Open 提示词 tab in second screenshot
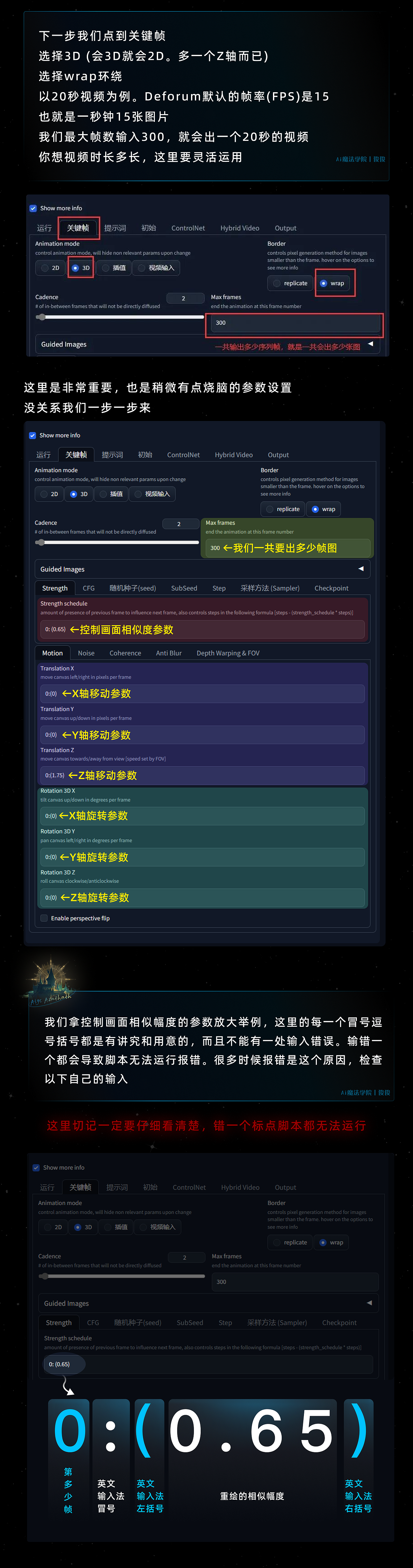Image resolution: width=413 pixels, height=1568 pixels. tap(113, 455)
